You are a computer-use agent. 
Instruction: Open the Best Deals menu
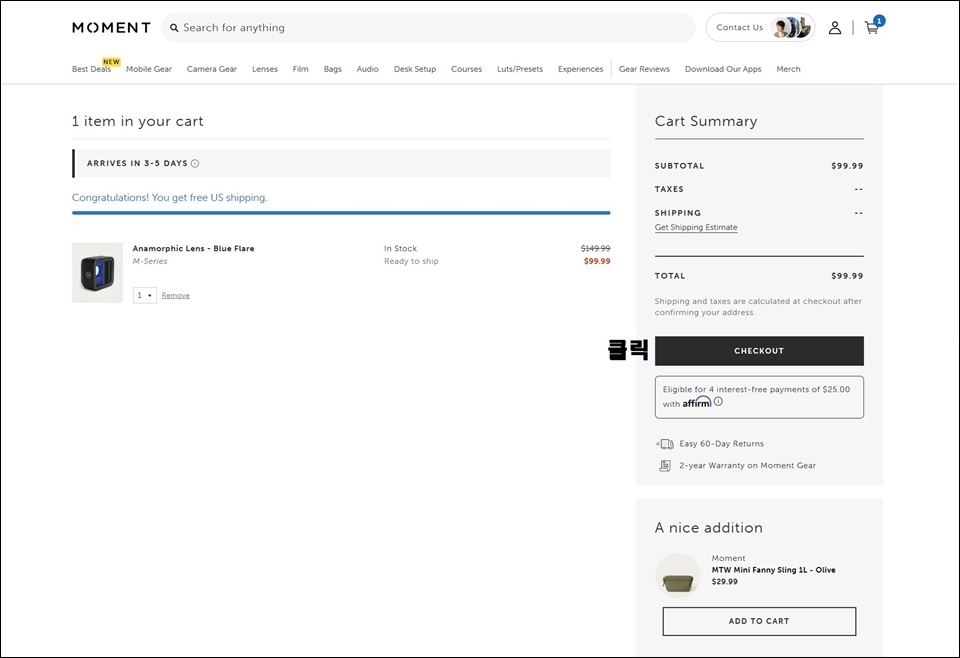point(91,69)
